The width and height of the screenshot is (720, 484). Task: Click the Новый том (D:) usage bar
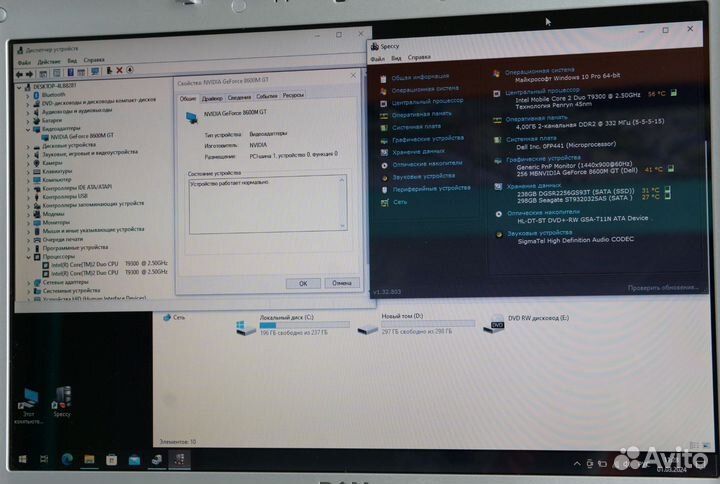click(x=428, y=324)
